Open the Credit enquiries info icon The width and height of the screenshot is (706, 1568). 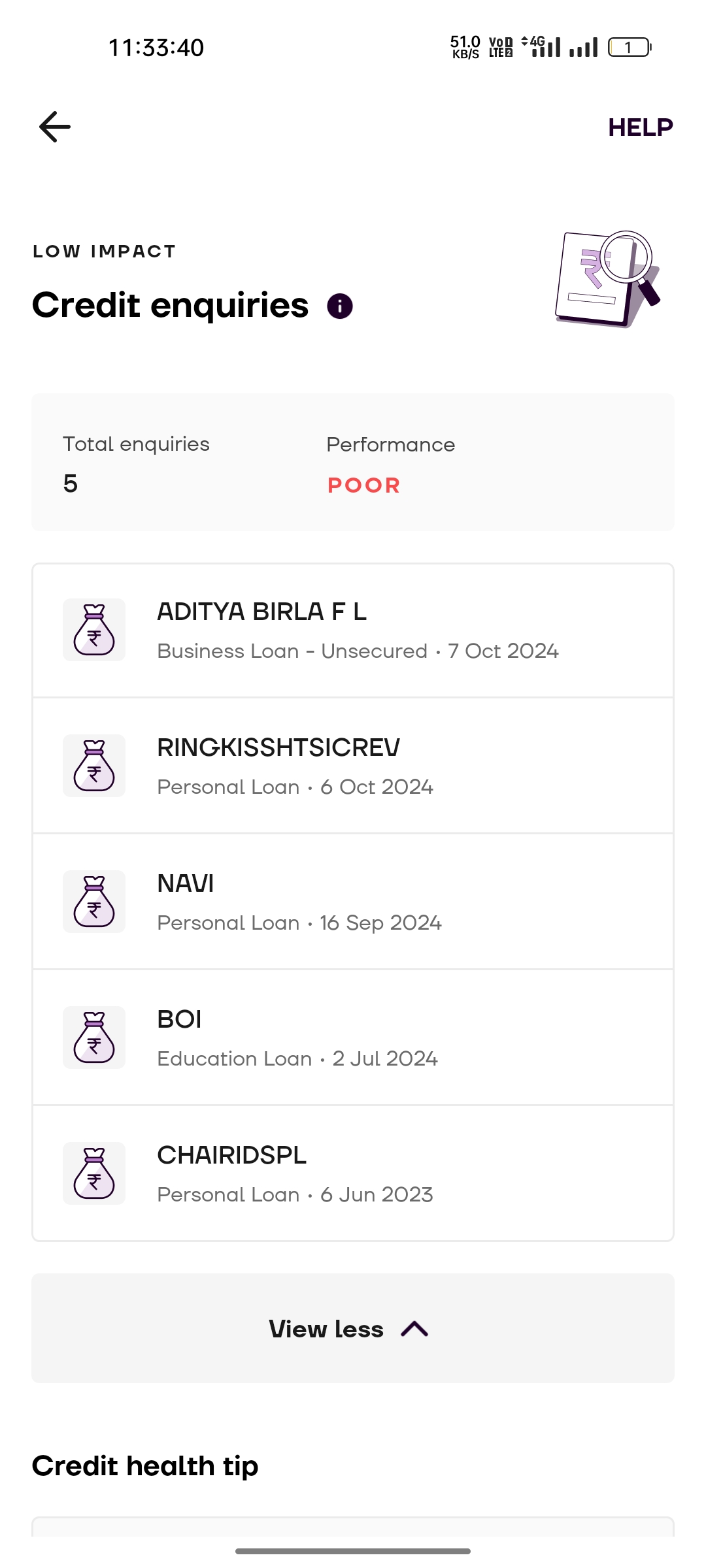tap(340, 306)
